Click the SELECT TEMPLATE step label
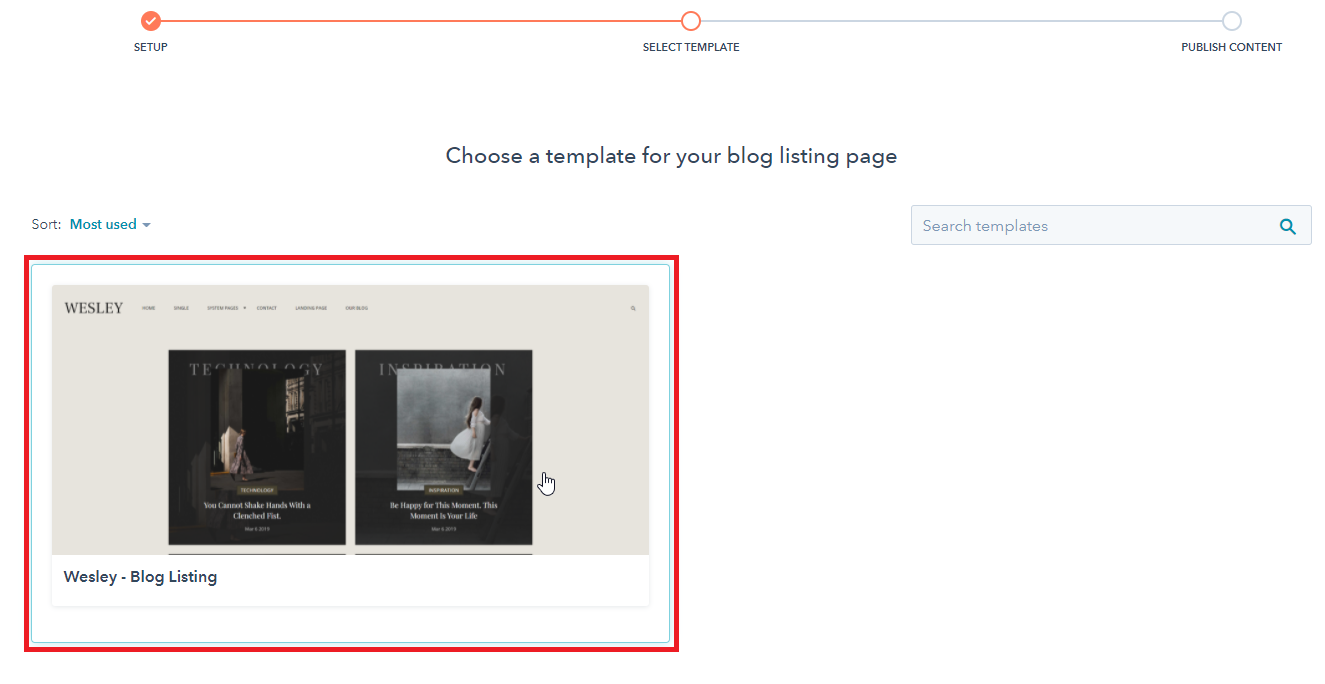The image size is (1325, 684). pyautogui.click(x=691, y=47)
